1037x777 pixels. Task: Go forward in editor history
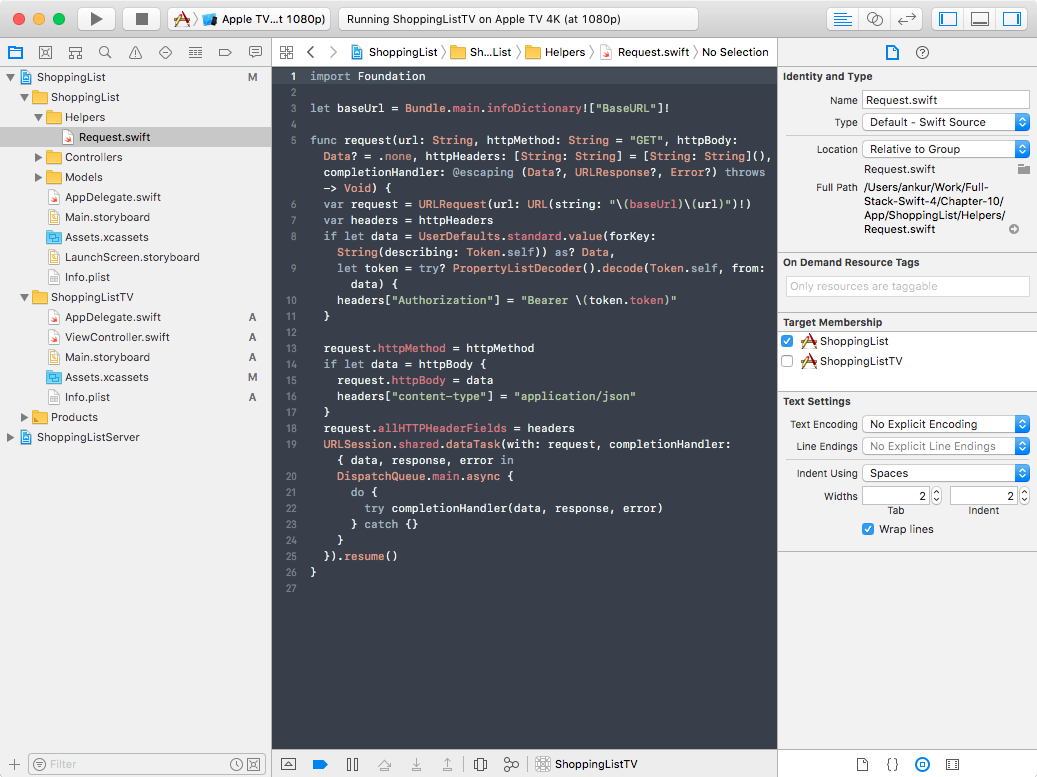[333, 52]
